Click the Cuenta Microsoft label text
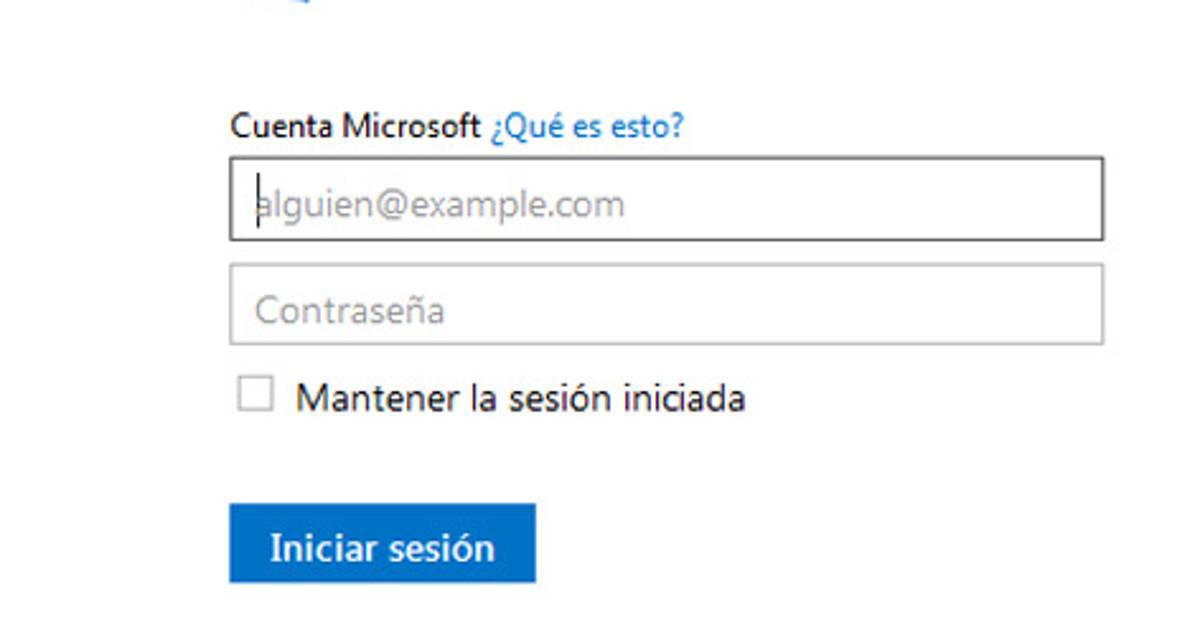Viewport: 1200px width, 630px height. (355, 127)
